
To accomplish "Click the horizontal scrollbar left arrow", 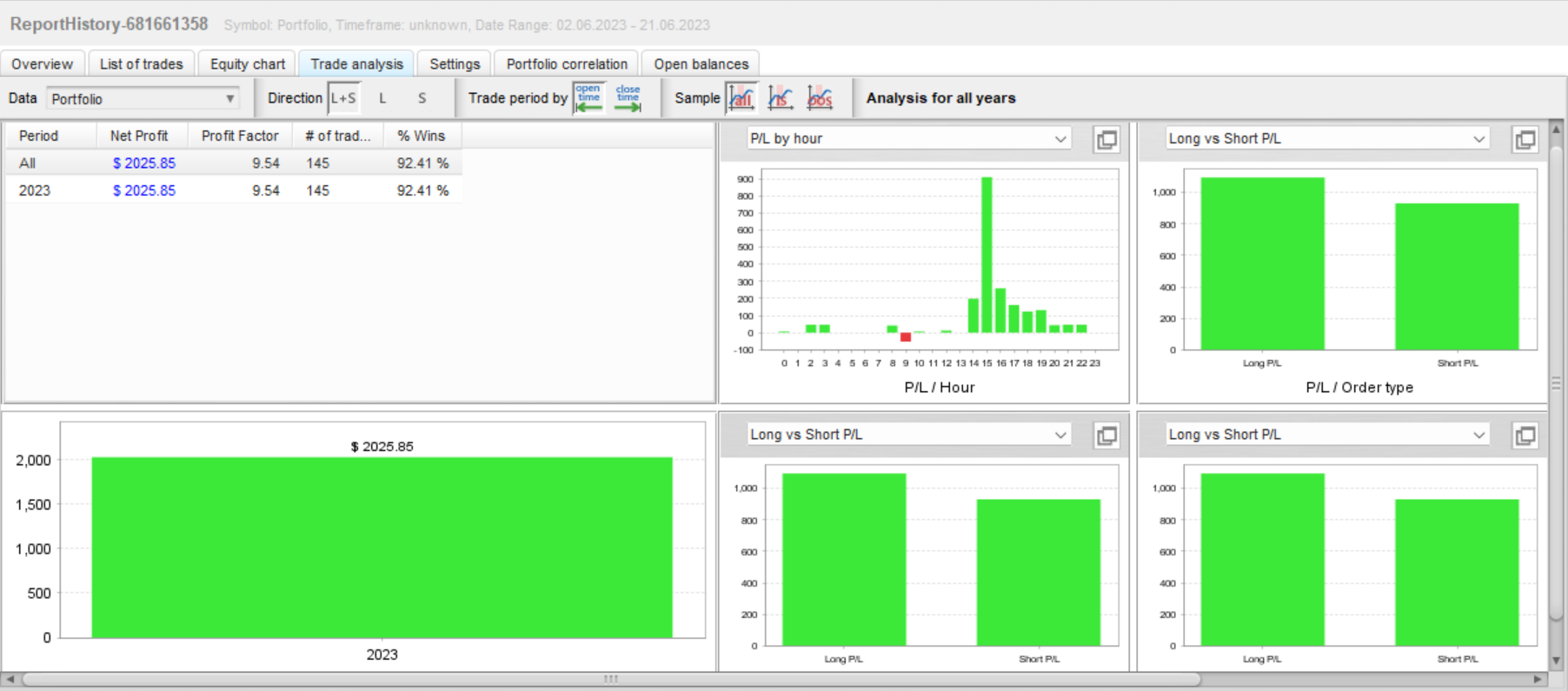I will 10,679.
